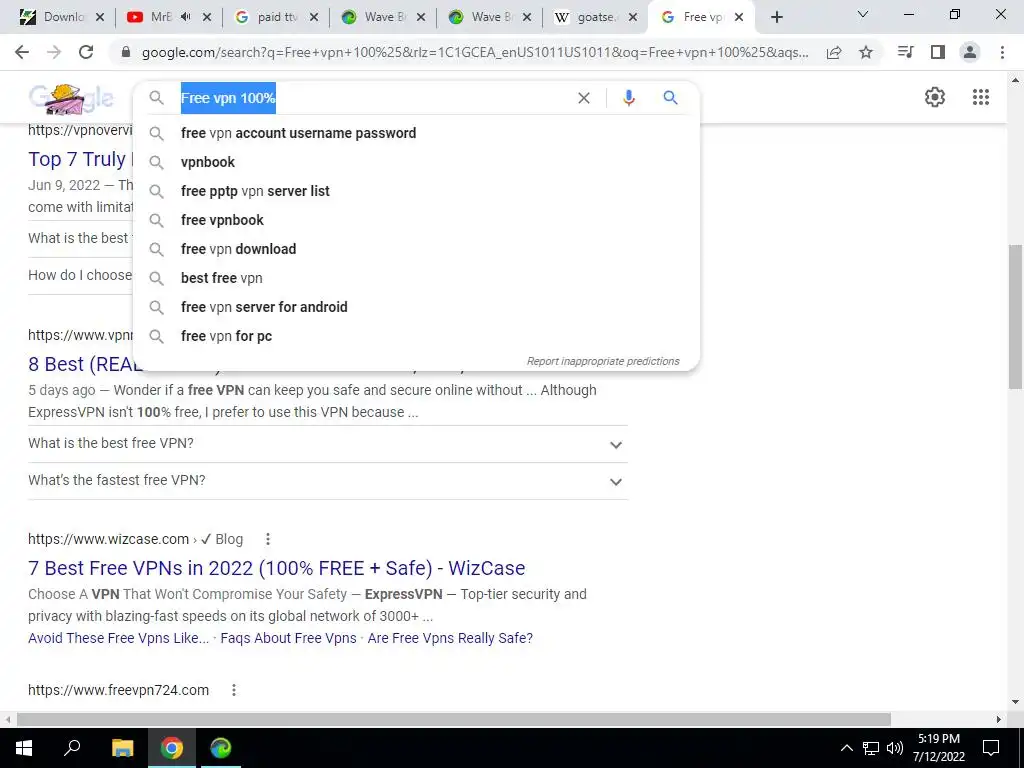Clear the search box with X icon
The width and height of the screenshot is (1024, 768).
(584, 98)
